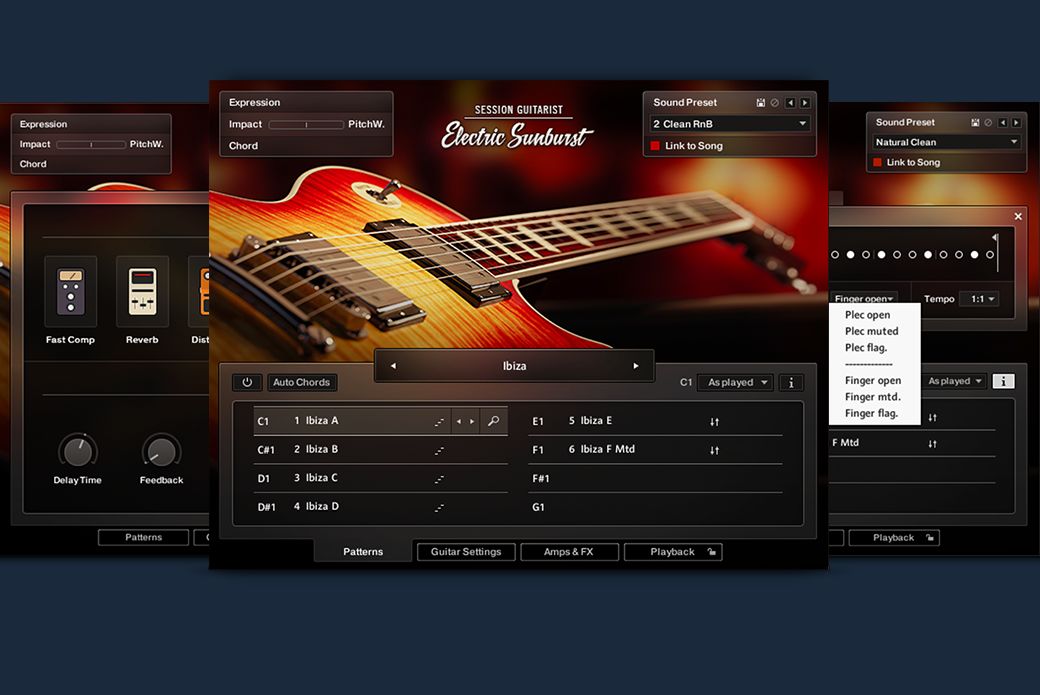
Task: Toggle Link to Song under Natural Clean
Action: coord(878,163)
